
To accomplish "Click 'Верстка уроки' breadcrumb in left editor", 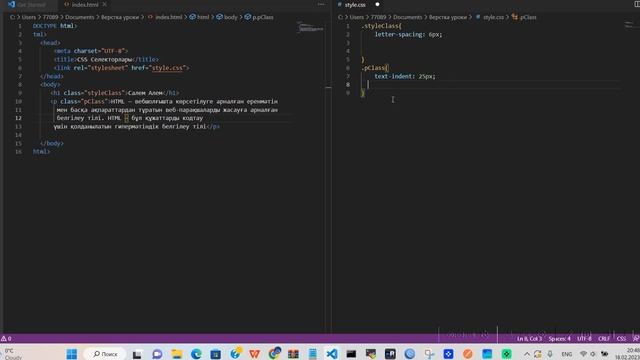I will coord(120,17).
